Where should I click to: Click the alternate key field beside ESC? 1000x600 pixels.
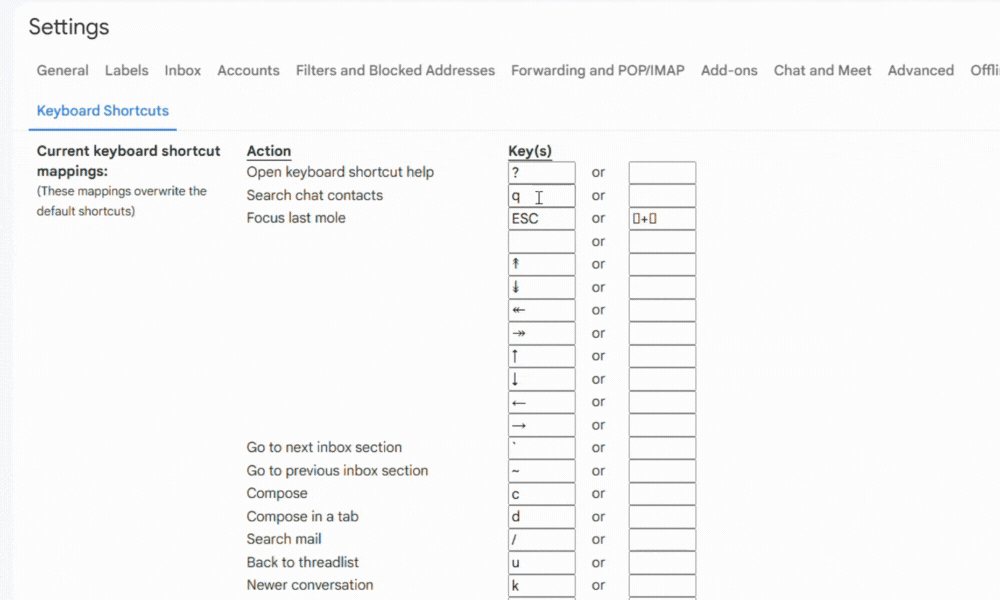[662, 219]
